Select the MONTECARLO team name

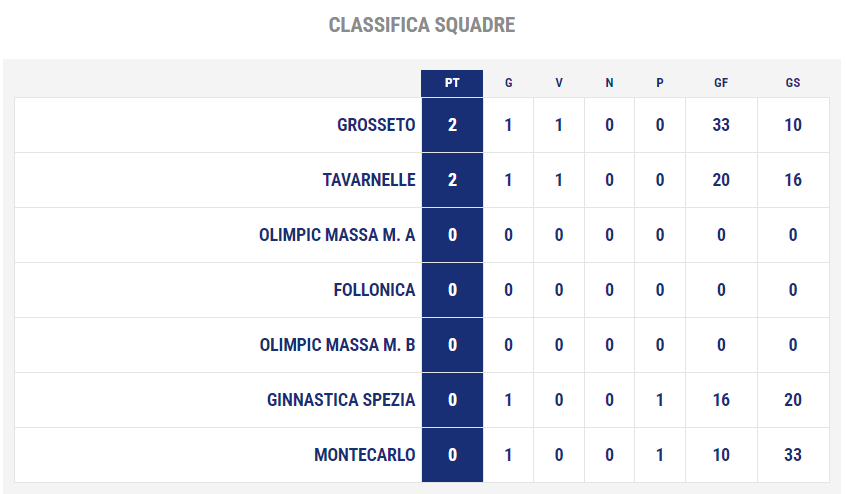pyautogui.click(x=365, y=455)
